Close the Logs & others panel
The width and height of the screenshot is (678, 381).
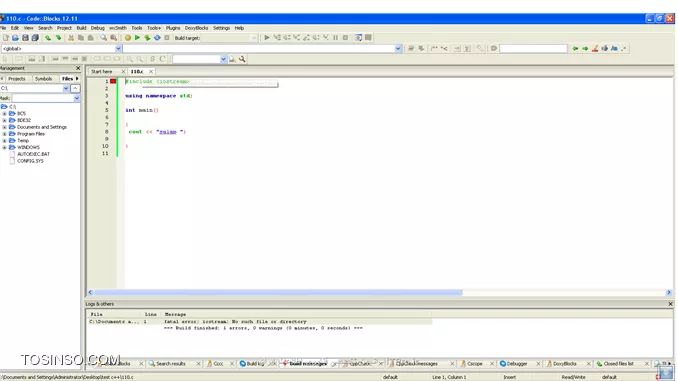(x=670, y=304)
